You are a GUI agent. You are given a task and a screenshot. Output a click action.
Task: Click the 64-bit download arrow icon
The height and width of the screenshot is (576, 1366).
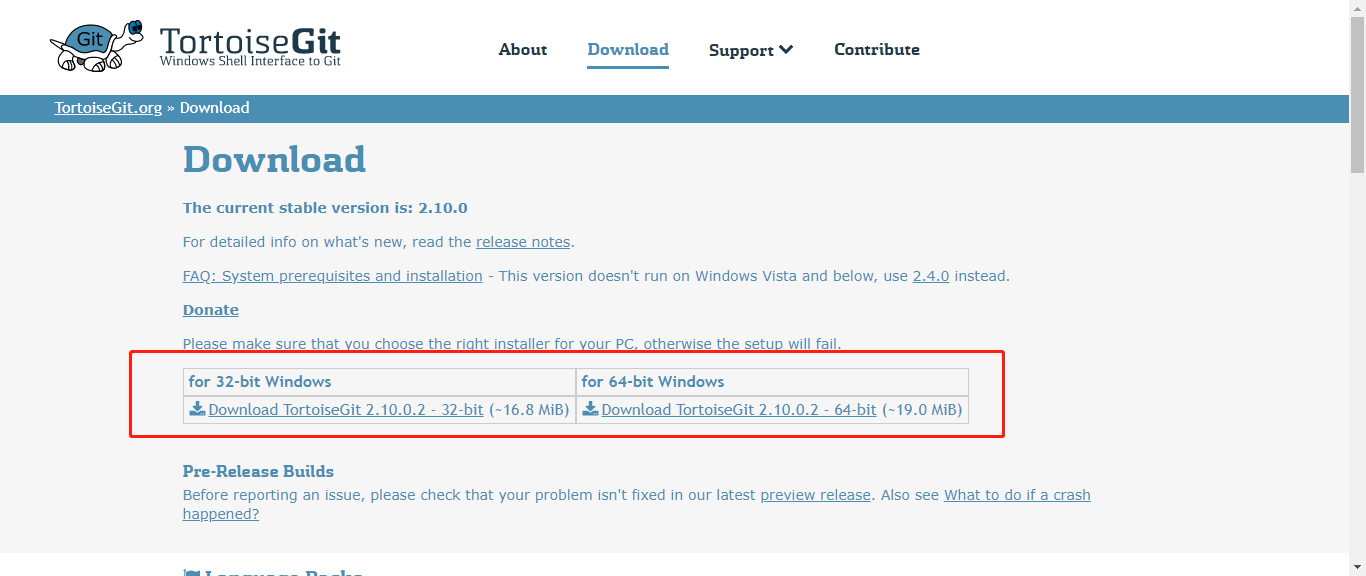[x=591, y=408]
